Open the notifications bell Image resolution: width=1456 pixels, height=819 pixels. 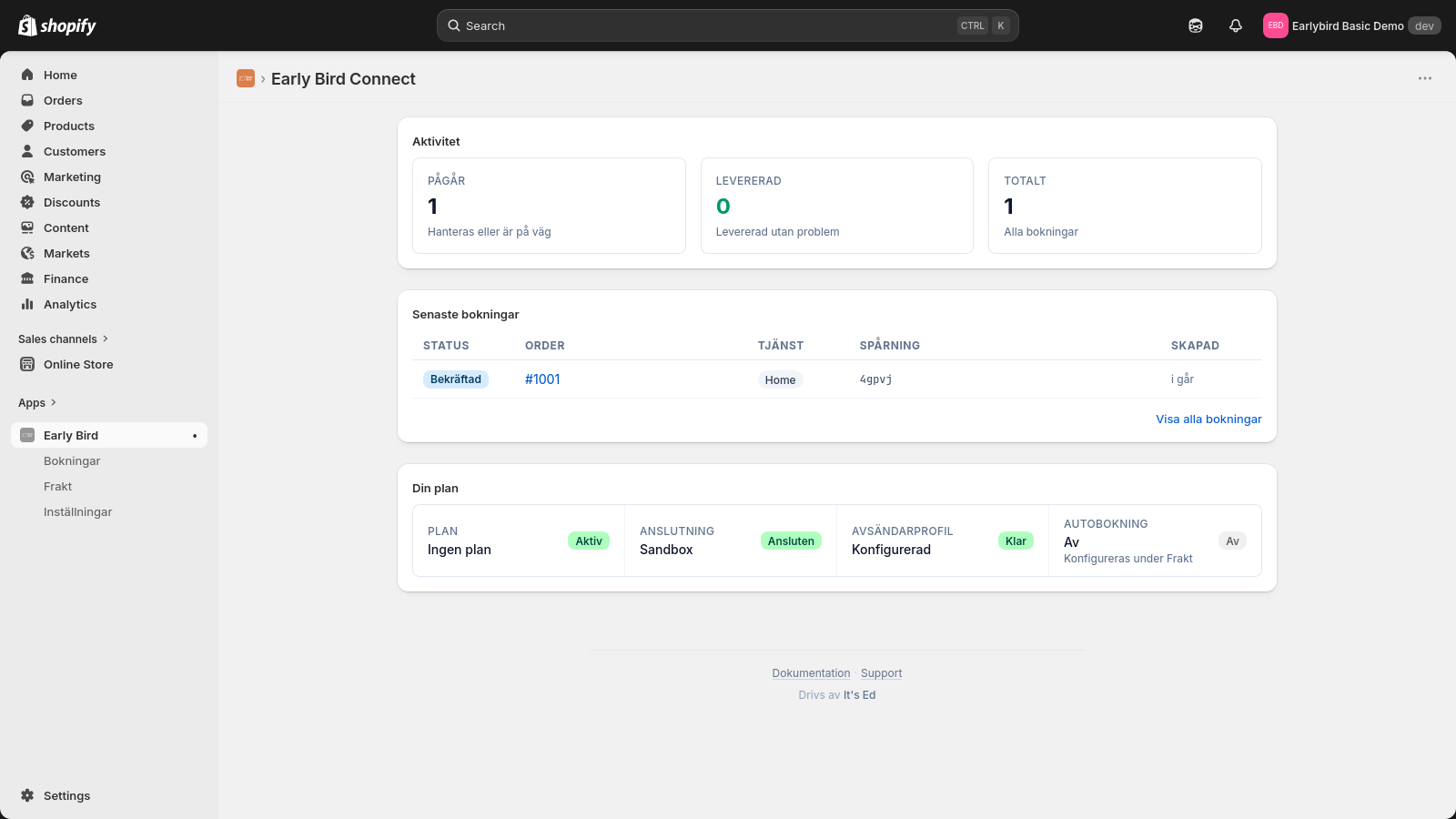(1236, 25)
